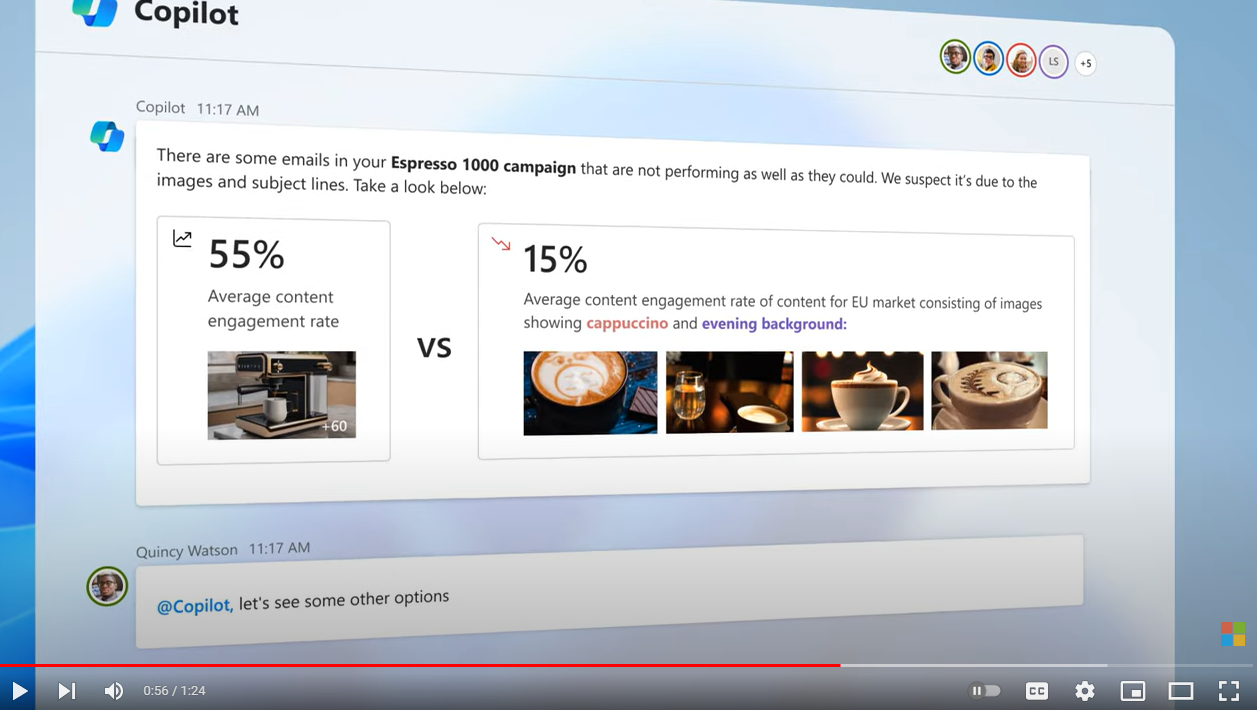
Task: Mute the video volume
Action: click(x=114, y=691)
